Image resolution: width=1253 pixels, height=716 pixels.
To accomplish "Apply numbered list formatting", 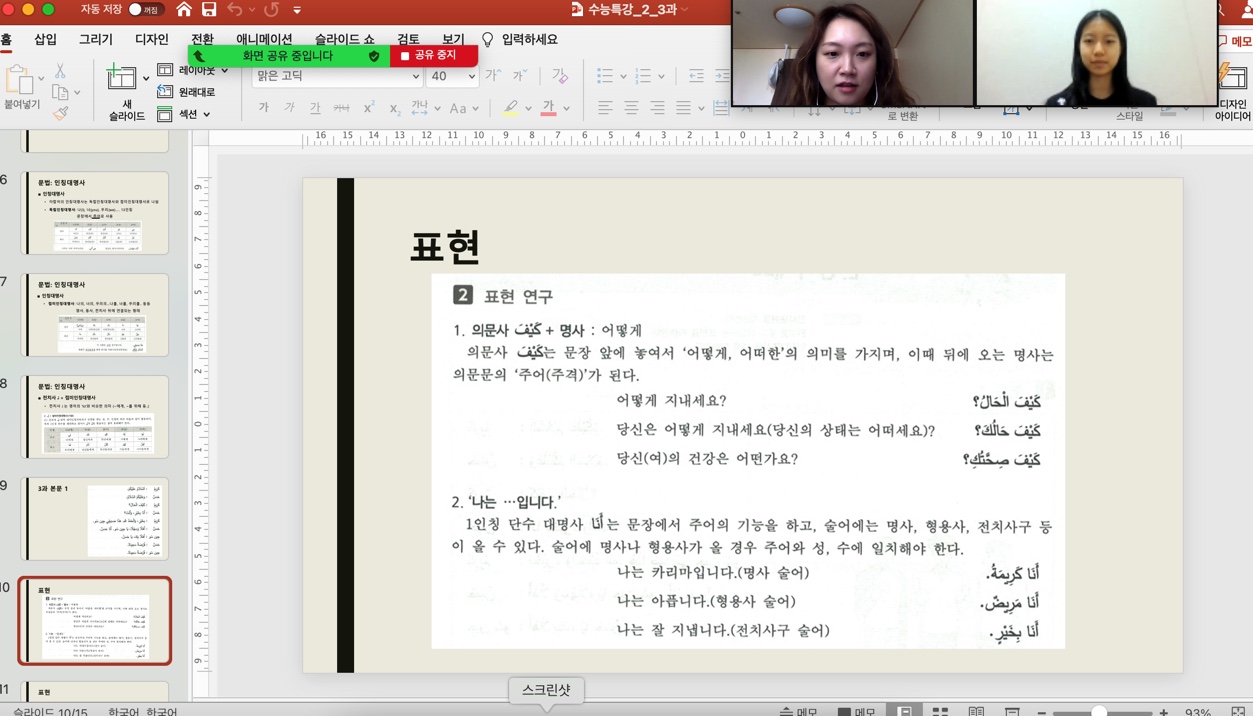I will [x=643, y=76].
